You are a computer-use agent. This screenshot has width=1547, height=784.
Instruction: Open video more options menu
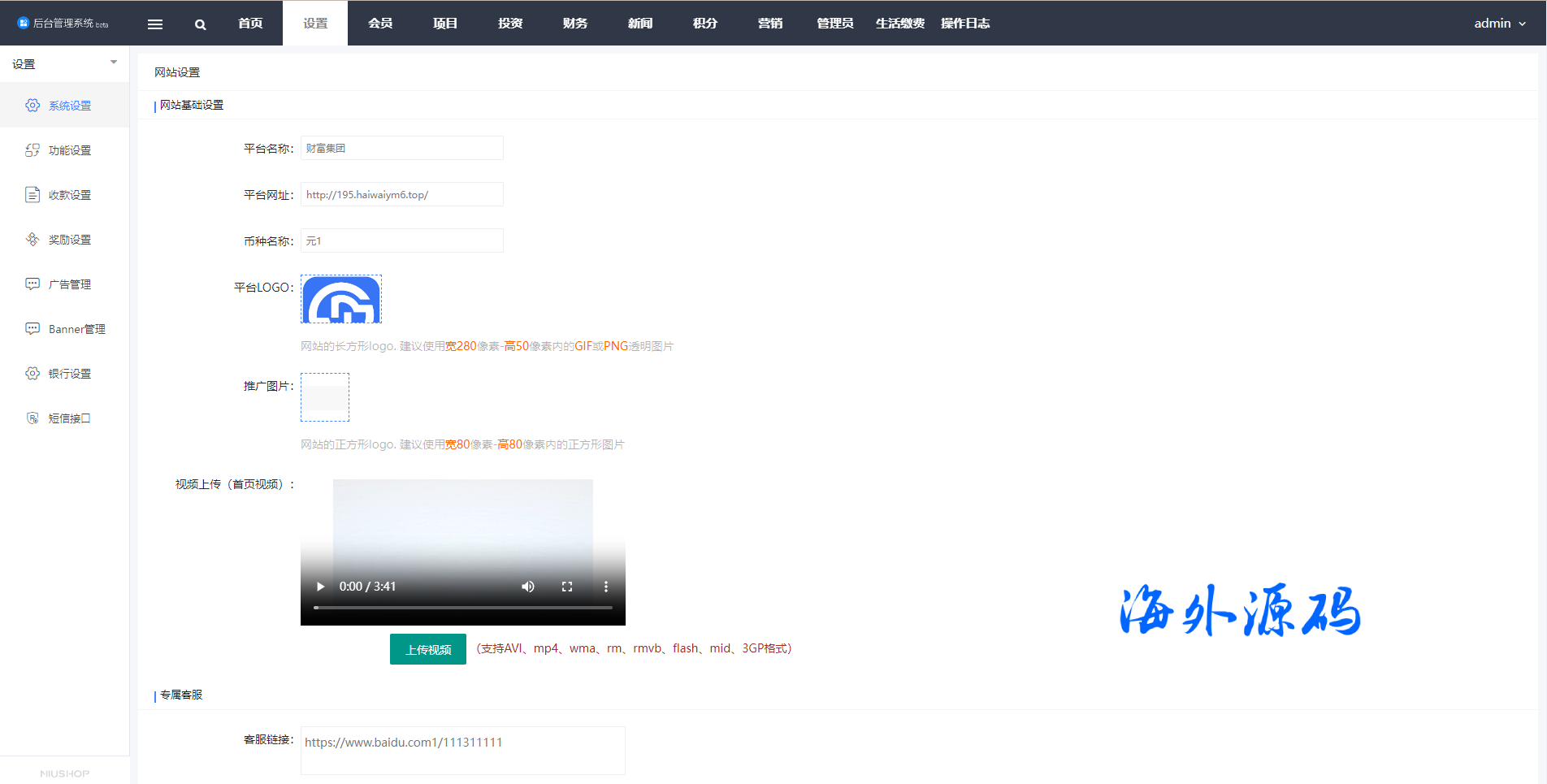[606, 587]
